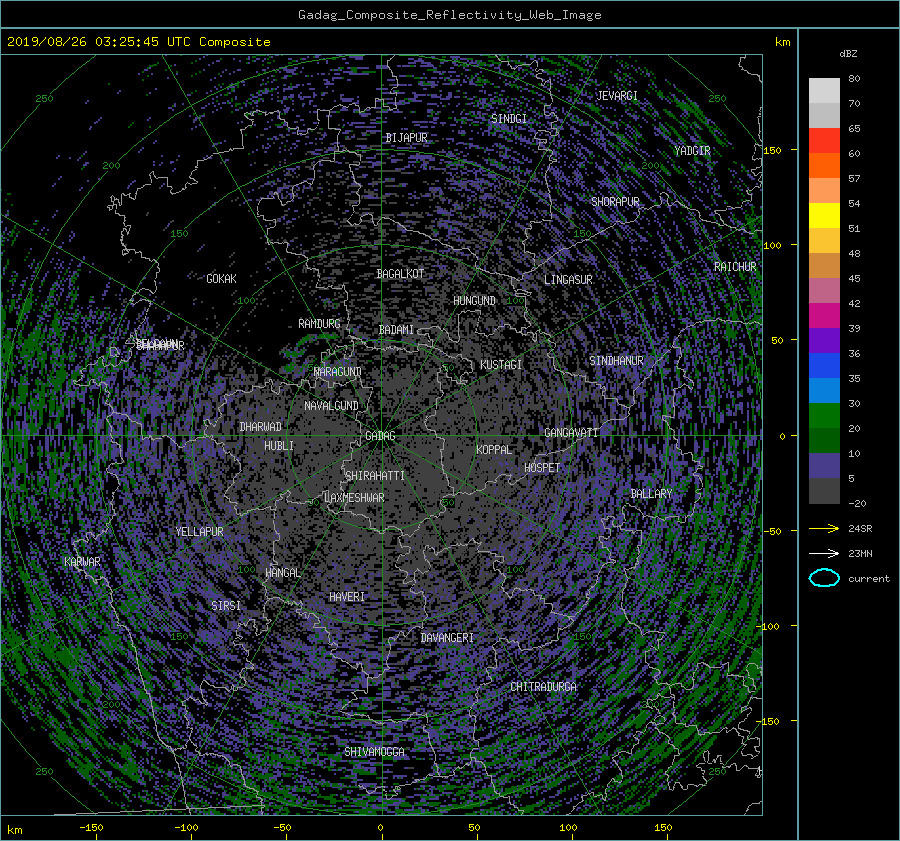Viewport: 900px width, 841px height.
Task: Click the HANGAL place name
Action: [283, 573]
